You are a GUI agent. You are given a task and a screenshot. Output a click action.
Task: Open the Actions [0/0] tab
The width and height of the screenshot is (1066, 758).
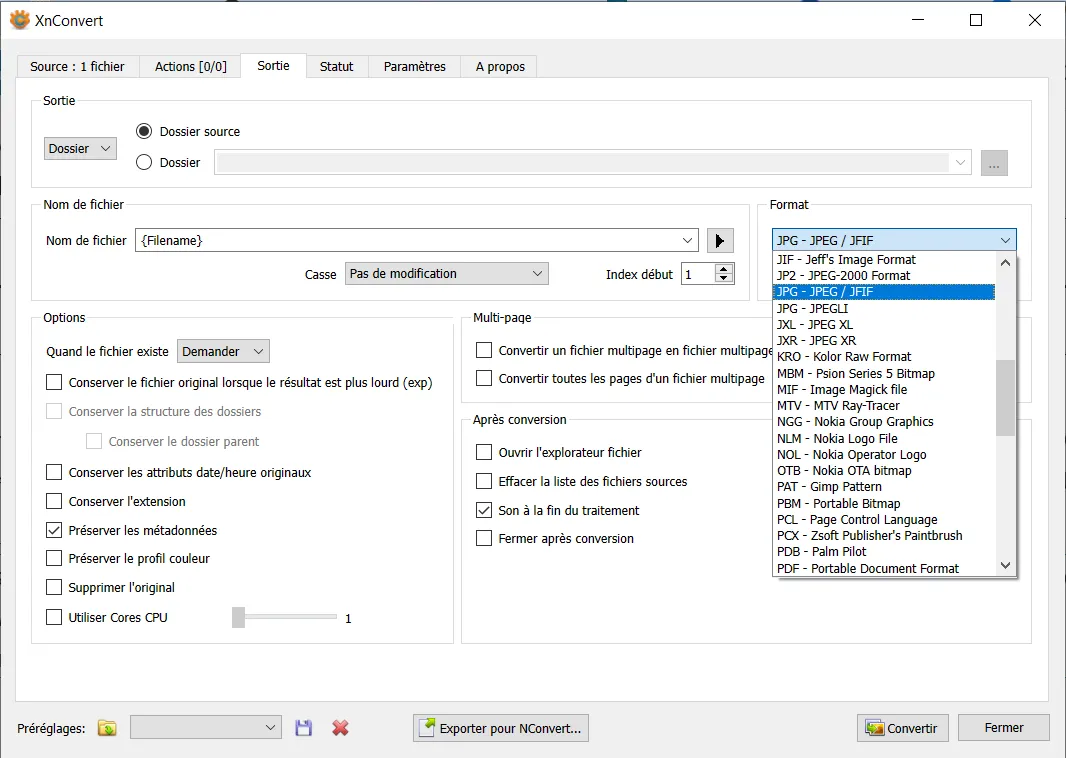(190, 67)
